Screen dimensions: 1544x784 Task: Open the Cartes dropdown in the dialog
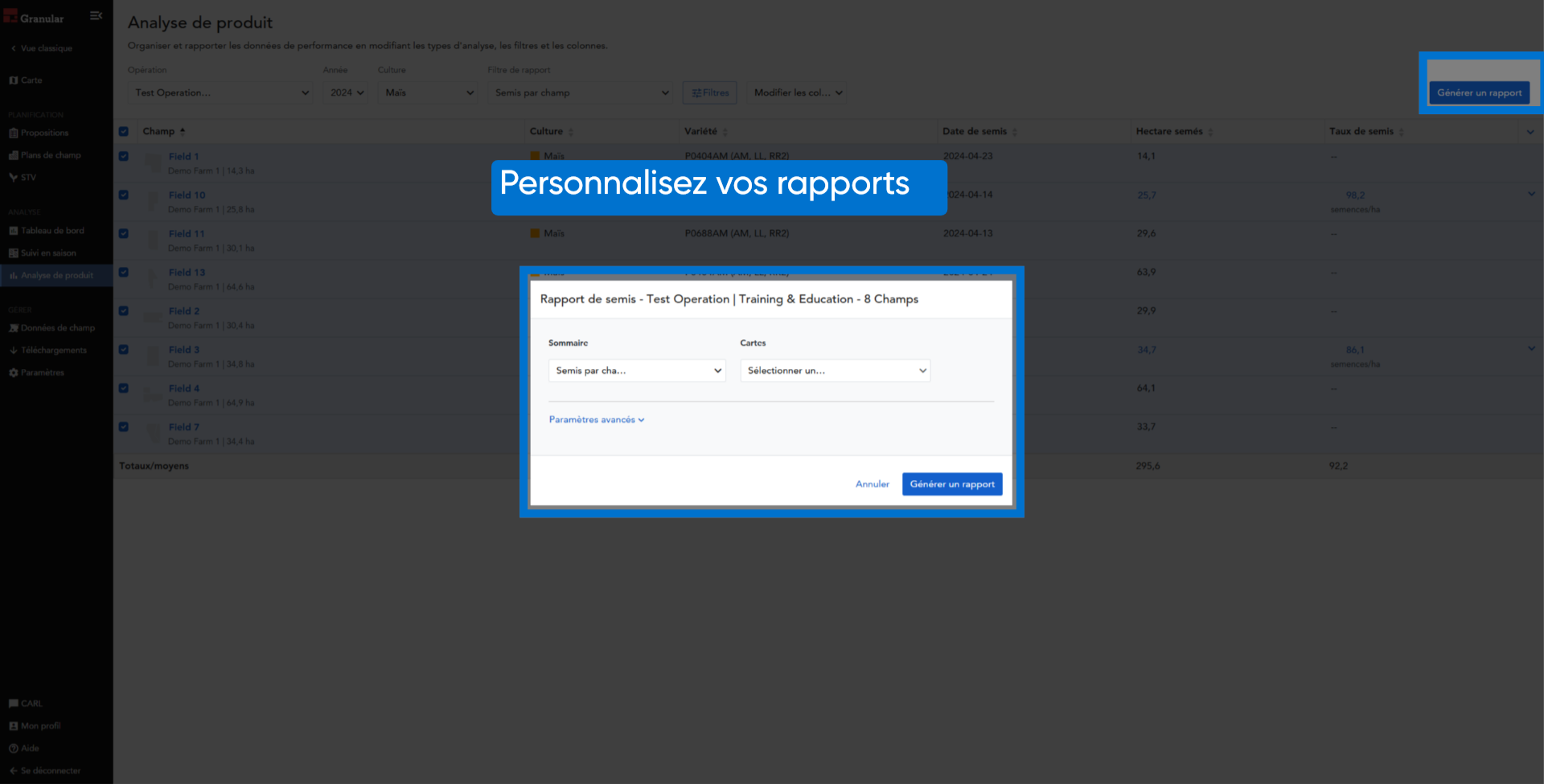pyautogui.click(x=835, y=371)
